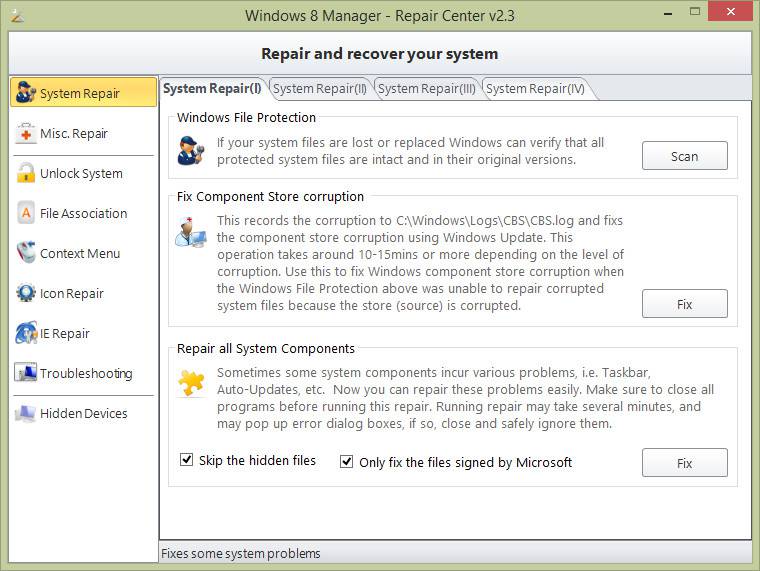The width and height of the screenshot is (760, 571).
Task: Click the 'Repair all System Components' heading
Action: [266, 349]
